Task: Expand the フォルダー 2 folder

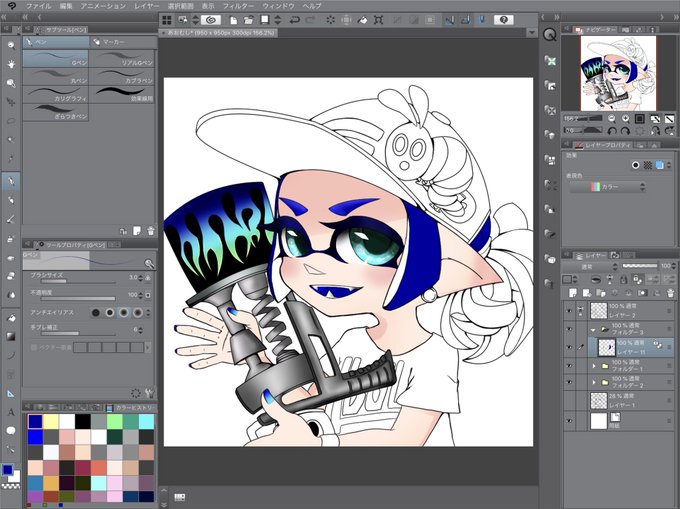Action: [x=594, y=383]
